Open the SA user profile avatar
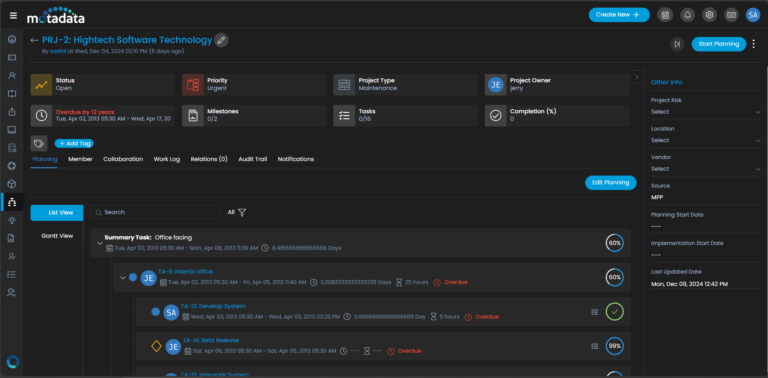768x378 pixels. (753, 15)
